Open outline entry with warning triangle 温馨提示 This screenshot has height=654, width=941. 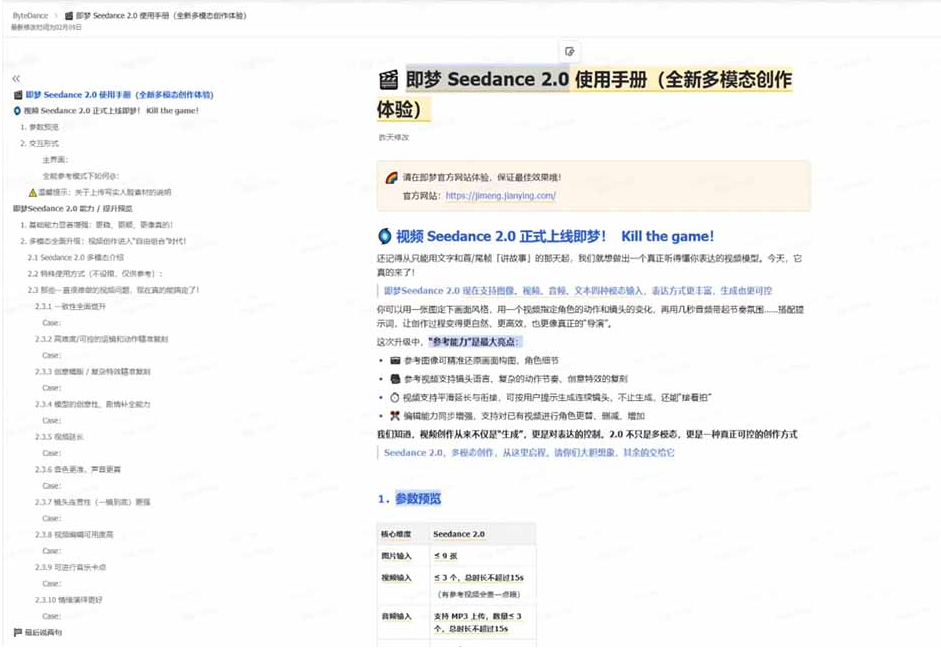[x=100, y=193]
